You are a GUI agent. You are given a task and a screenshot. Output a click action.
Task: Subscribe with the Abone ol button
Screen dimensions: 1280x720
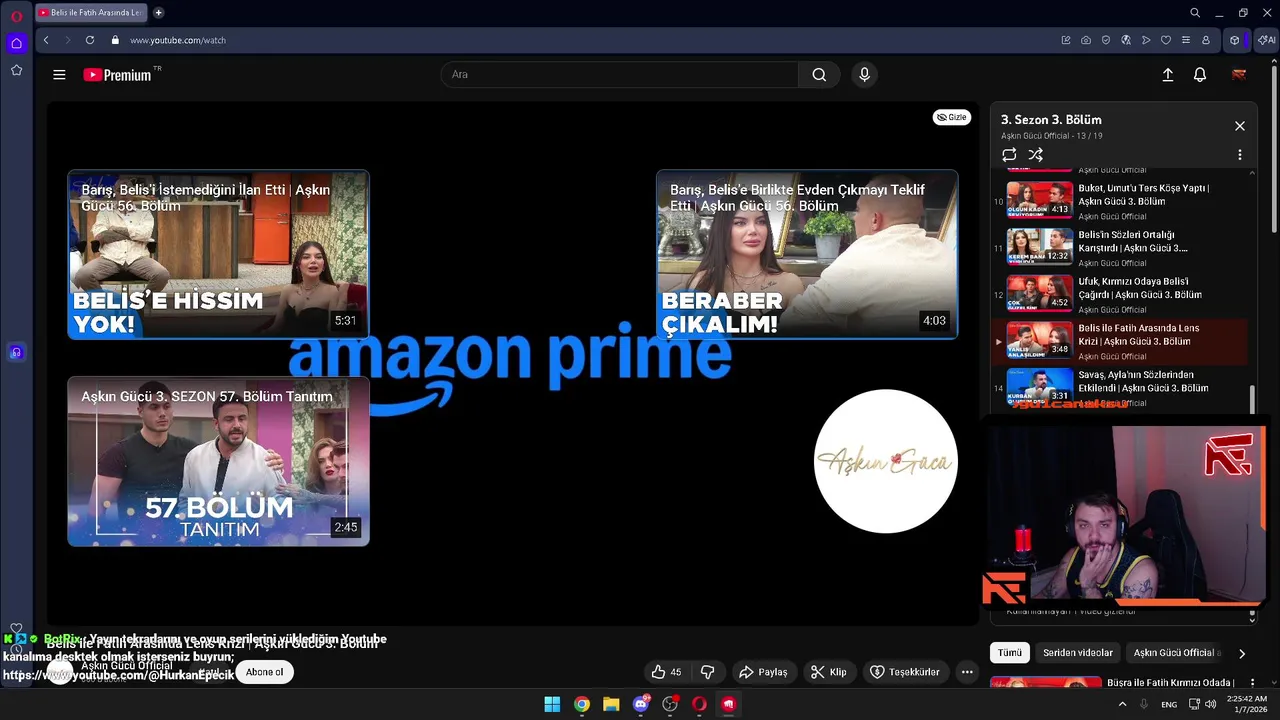(x=265, y=672)
